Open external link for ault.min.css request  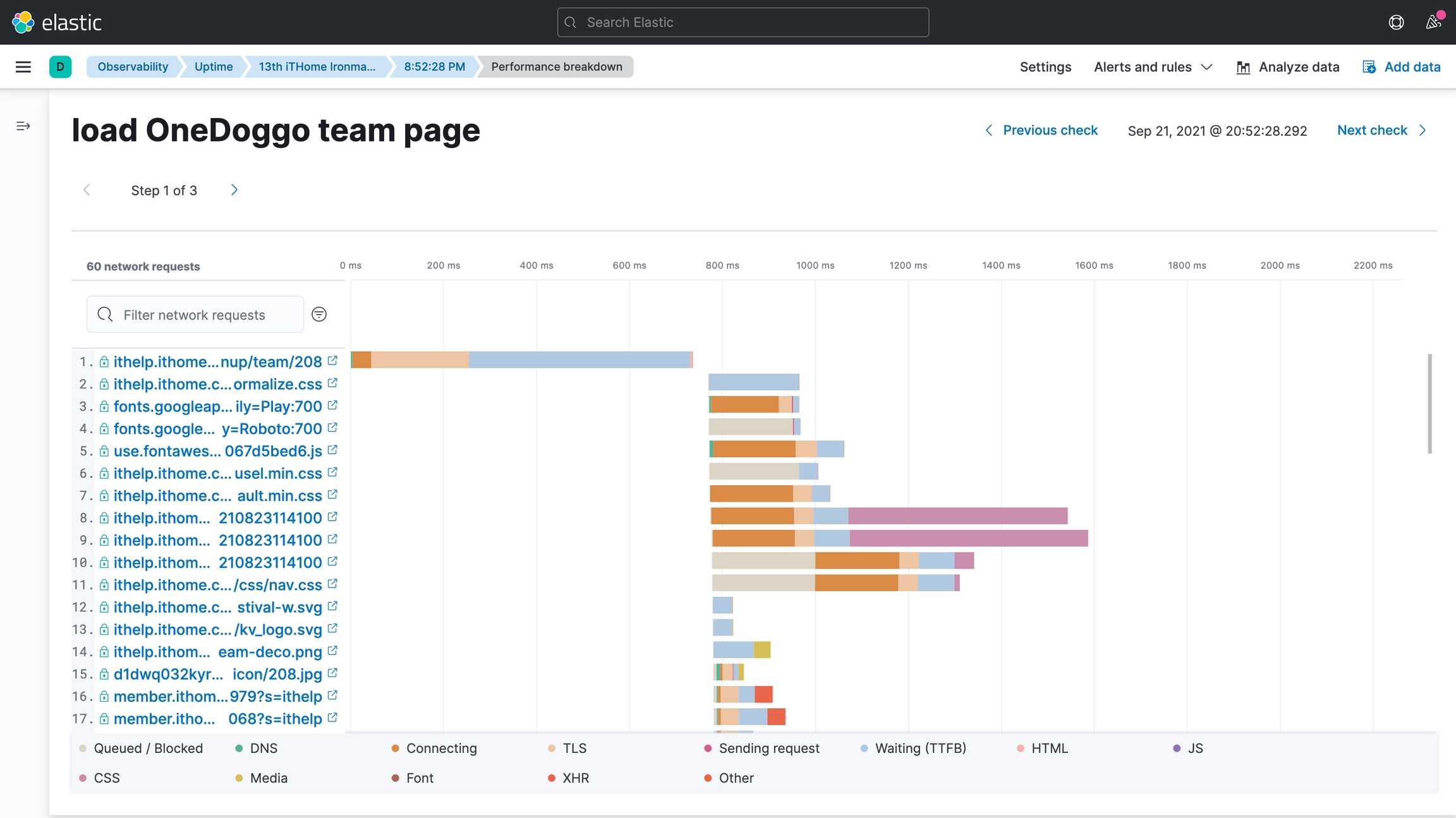(332, 495)
